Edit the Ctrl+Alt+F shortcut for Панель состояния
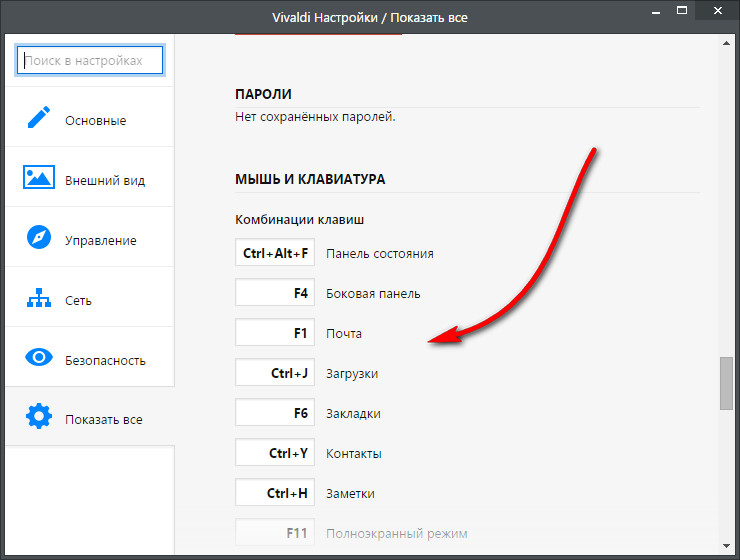This screenshot has width=740, height=560. [275, 252]
